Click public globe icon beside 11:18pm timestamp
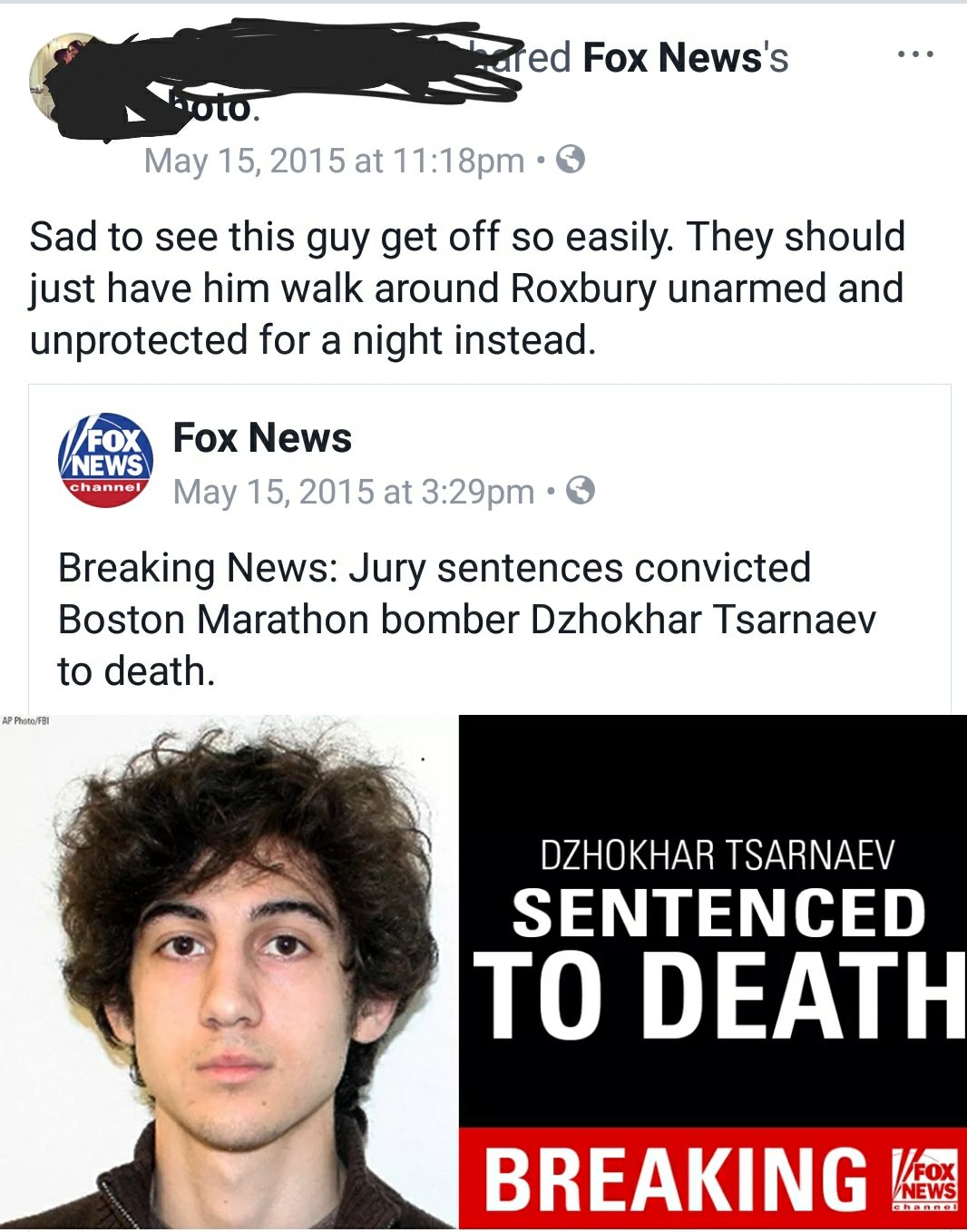The height and width of the screenshot is (1232, 967). [570, 160]
